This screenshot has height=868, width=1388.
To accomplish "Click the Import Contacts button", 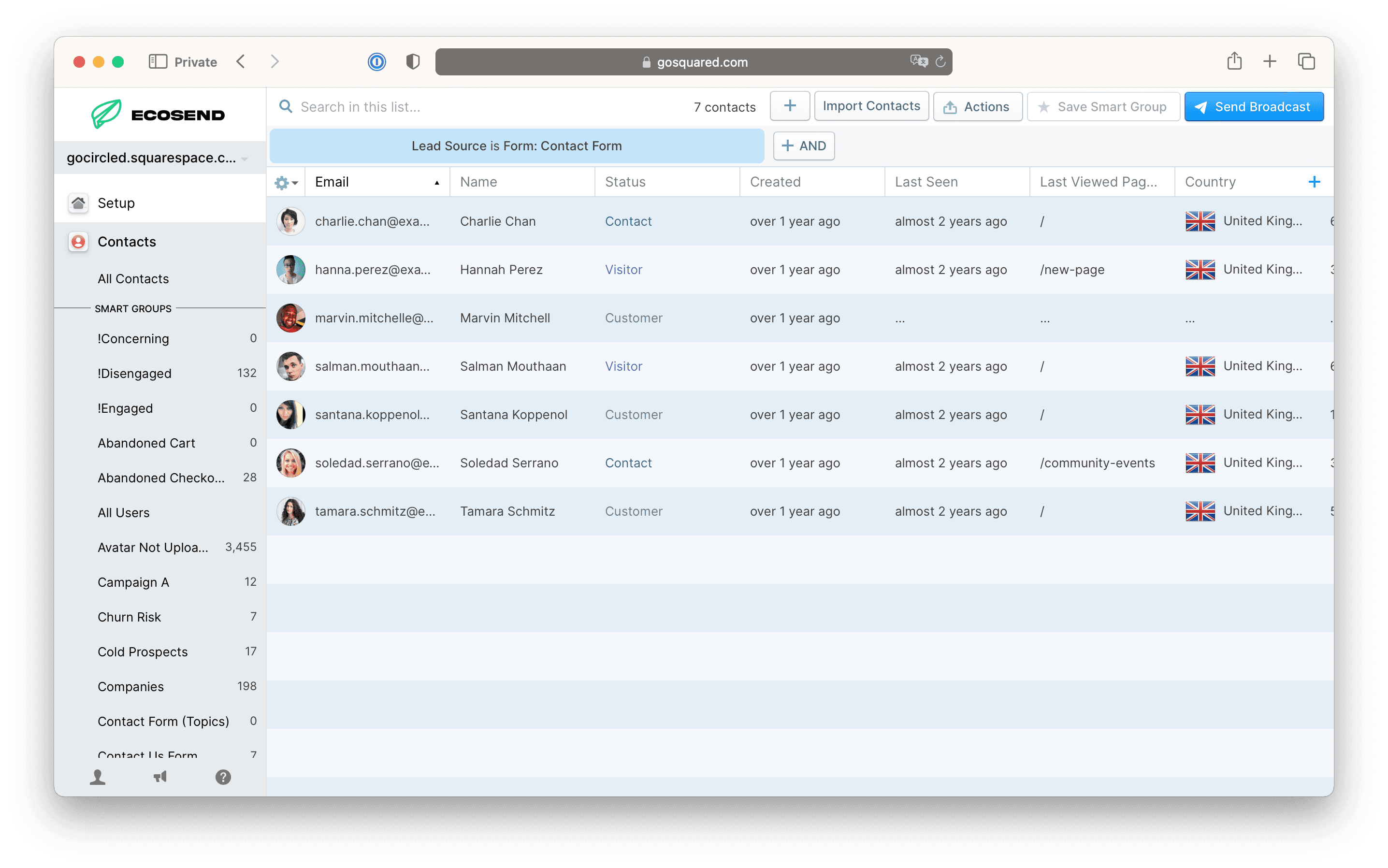I will (871, 106).
